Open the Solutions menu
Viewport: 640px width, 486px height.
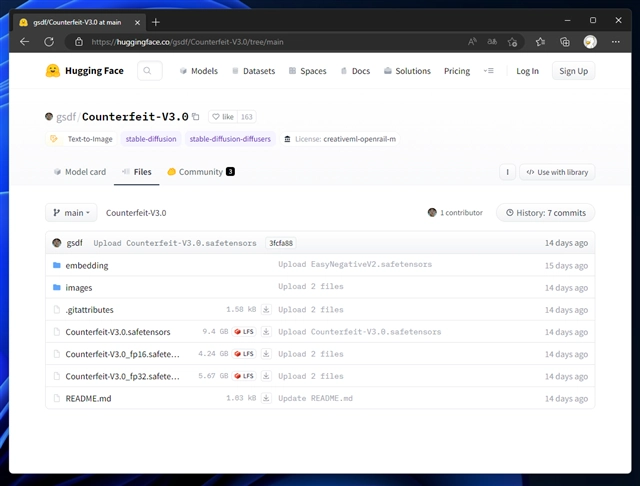coord(407,71)
